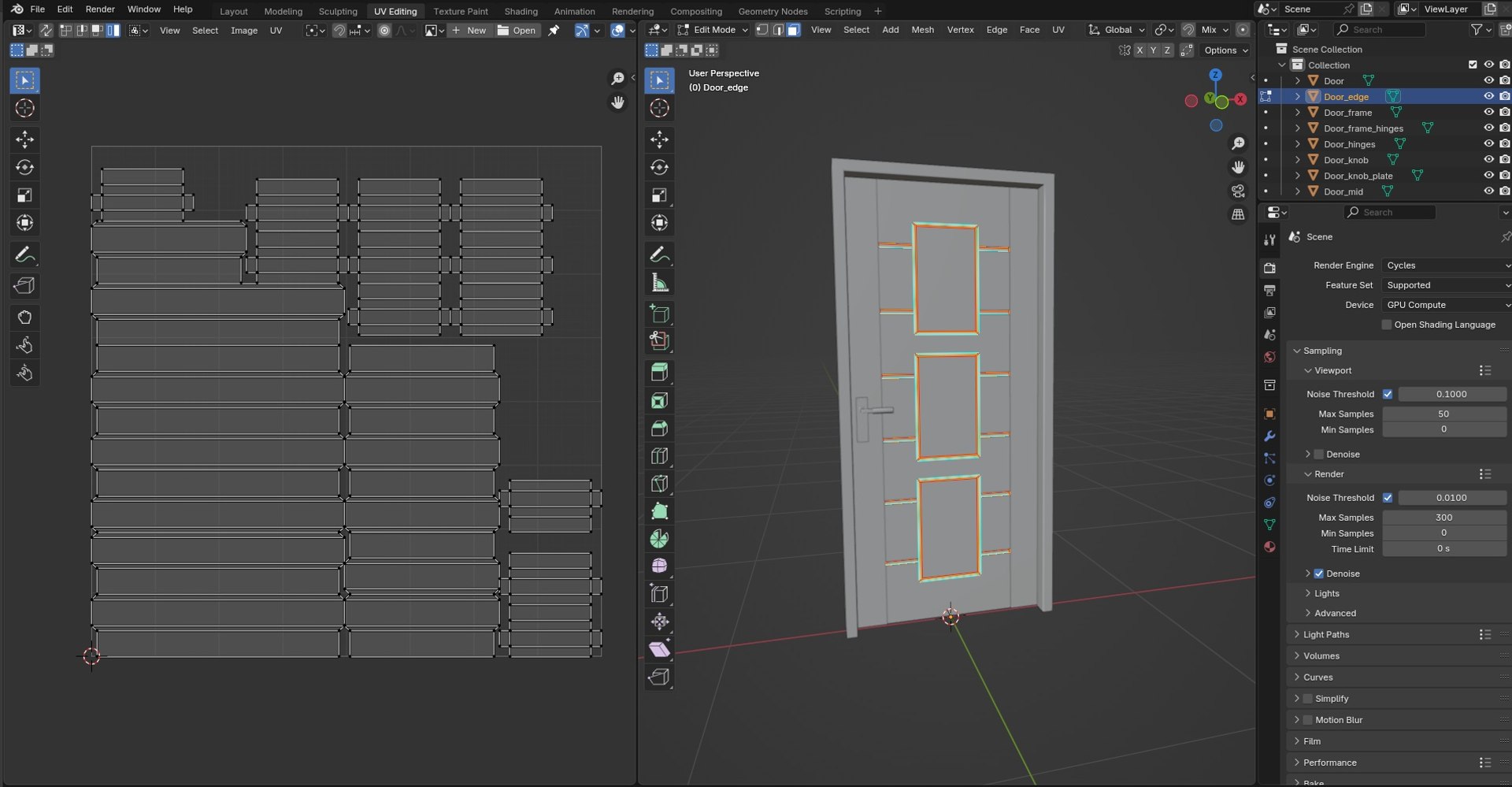Disable Render Denoise checkbox
Screen dimensions: 1512x787
point(1319,574)
